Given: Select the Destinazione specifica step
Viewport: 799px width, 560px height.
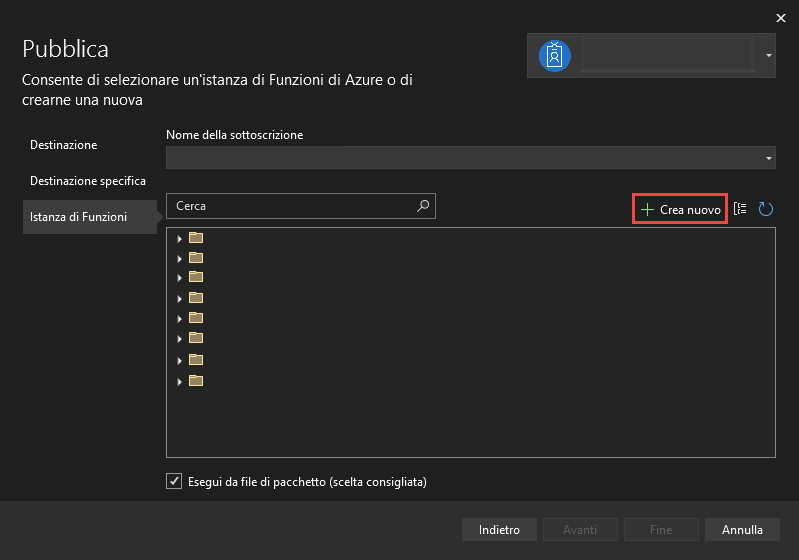Looking at the screenshot, I should click(88, 181).
